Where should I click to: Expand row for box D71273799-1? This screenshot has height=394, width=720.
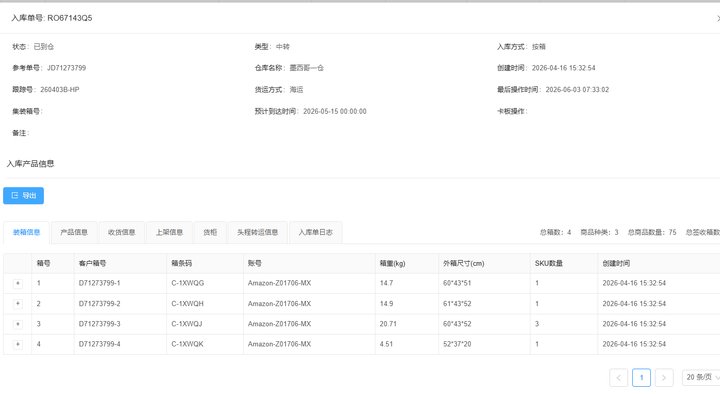coord(17,283)
